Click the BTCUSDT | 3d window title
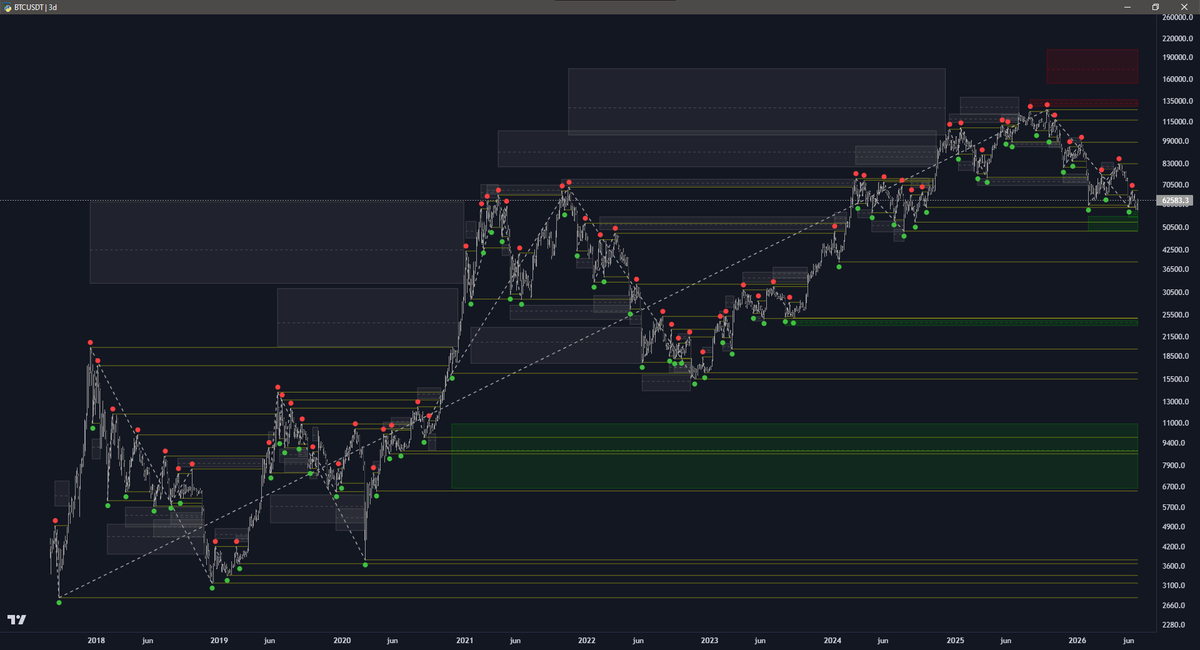Image resolution: width=1200 pixels, height=650 pixels. click(x=37, y=7)
